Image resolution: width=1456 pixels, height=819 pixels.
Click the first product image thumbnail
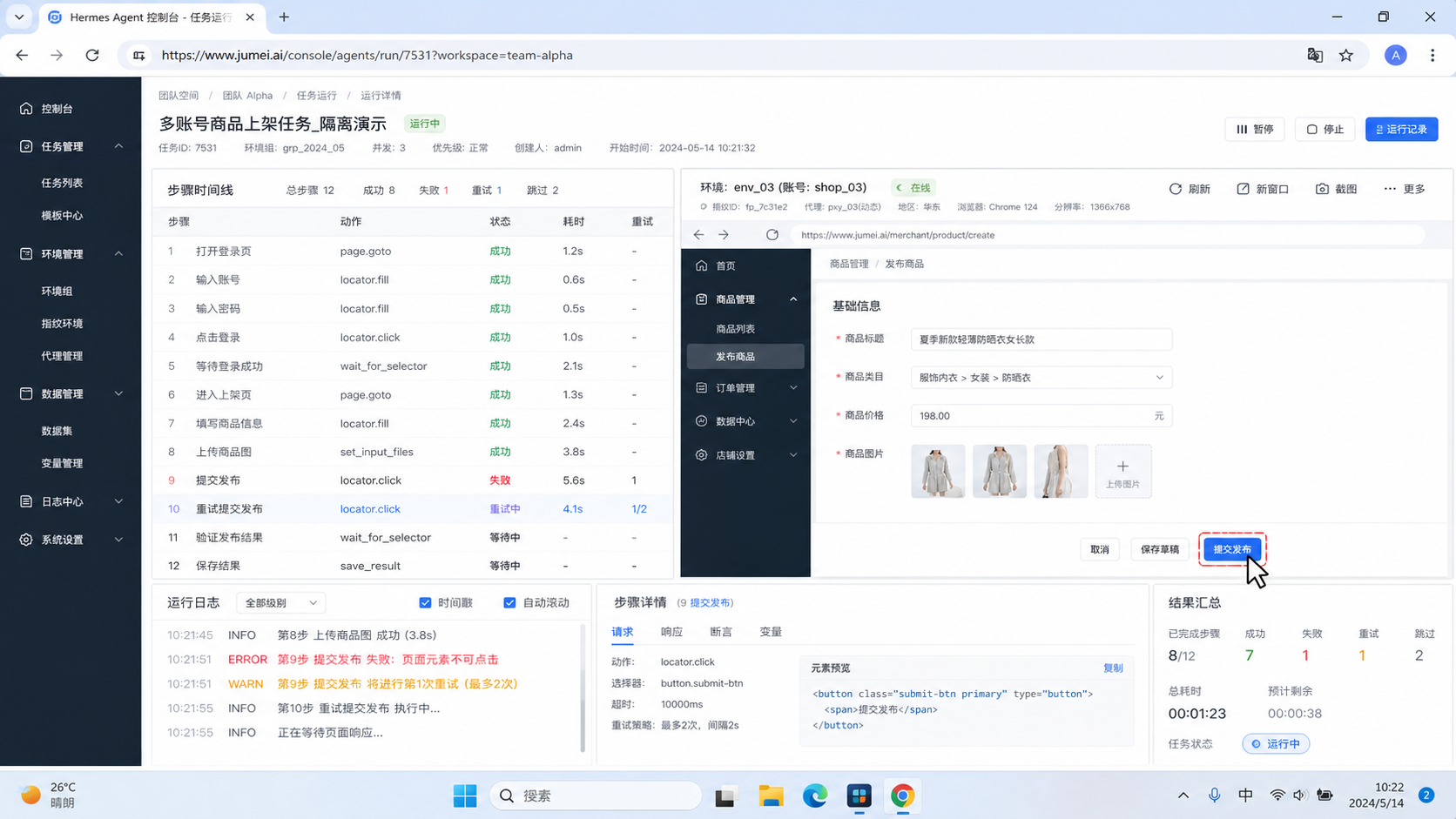pyautogui.click(x=938, y=471)
